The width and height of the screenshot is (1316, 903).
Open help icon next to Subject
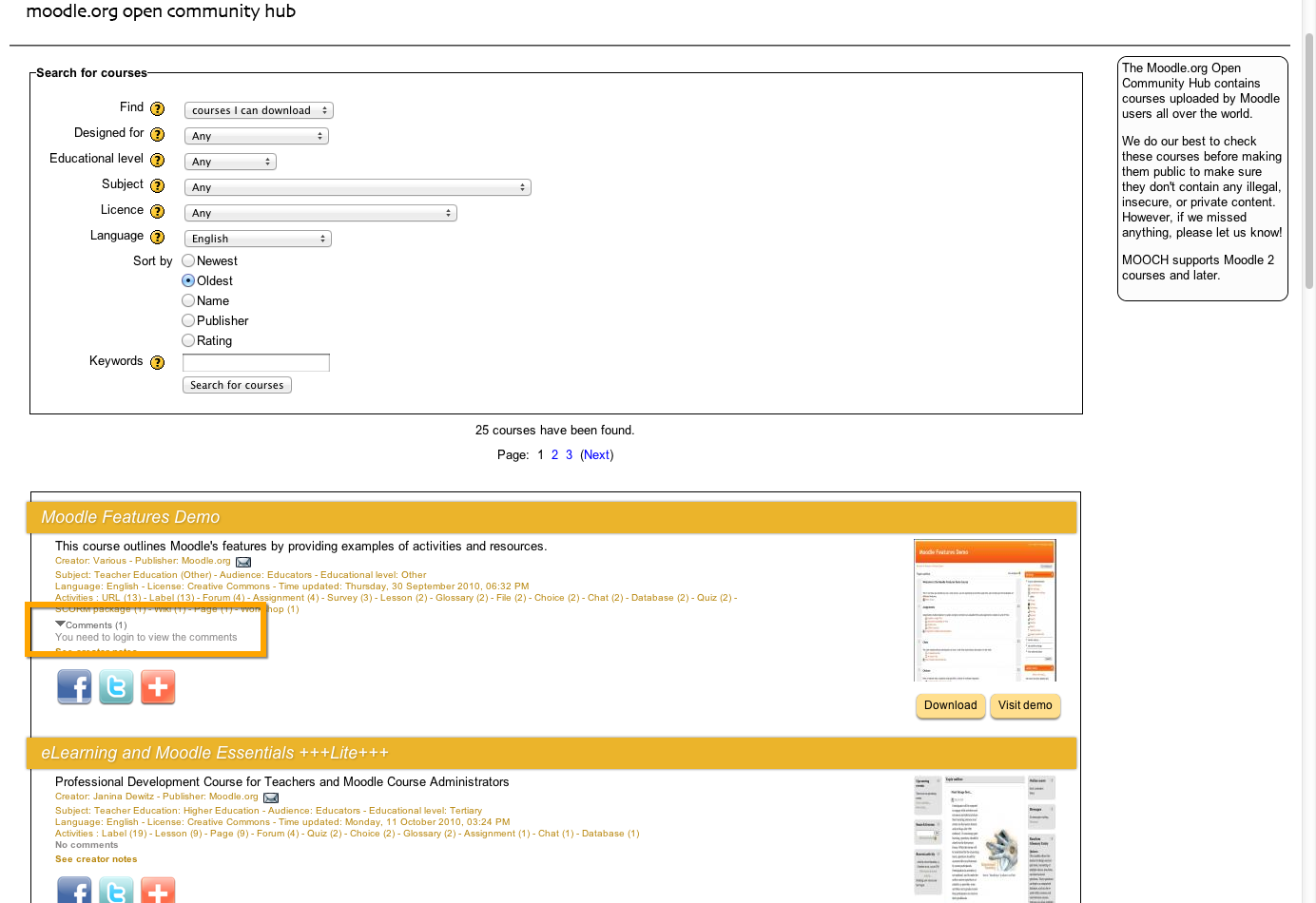[x=158, y=185]
